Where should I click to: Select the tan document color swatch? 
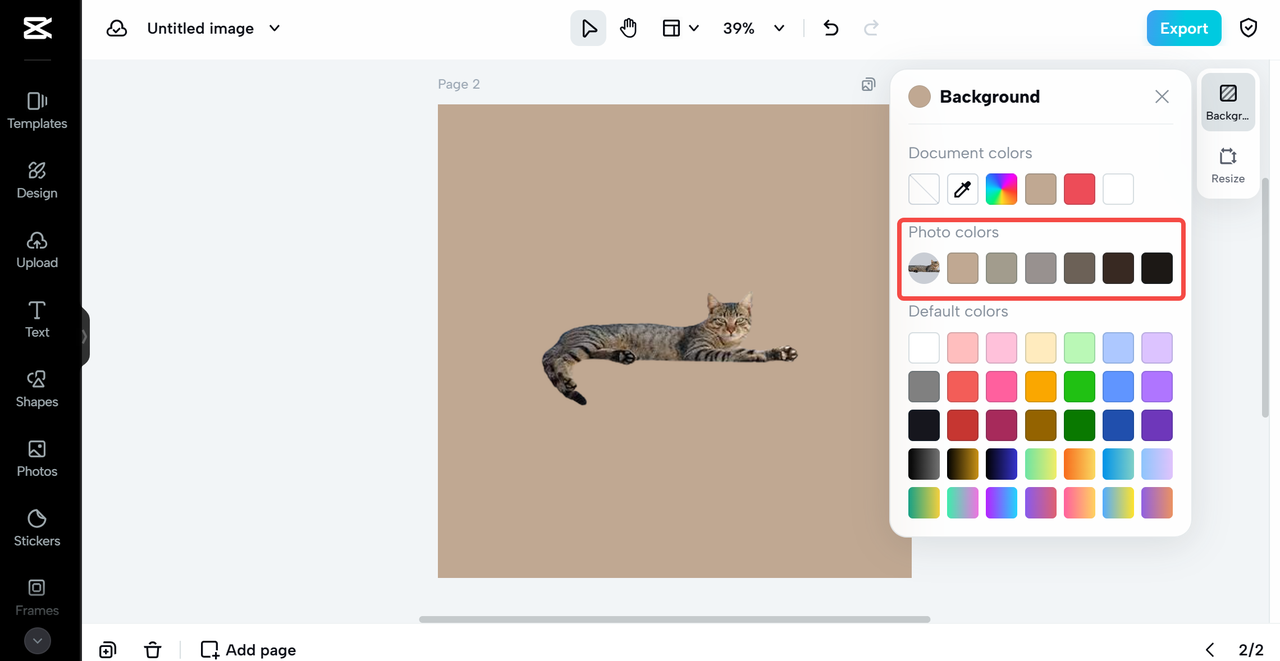(x=1041, y=189)
